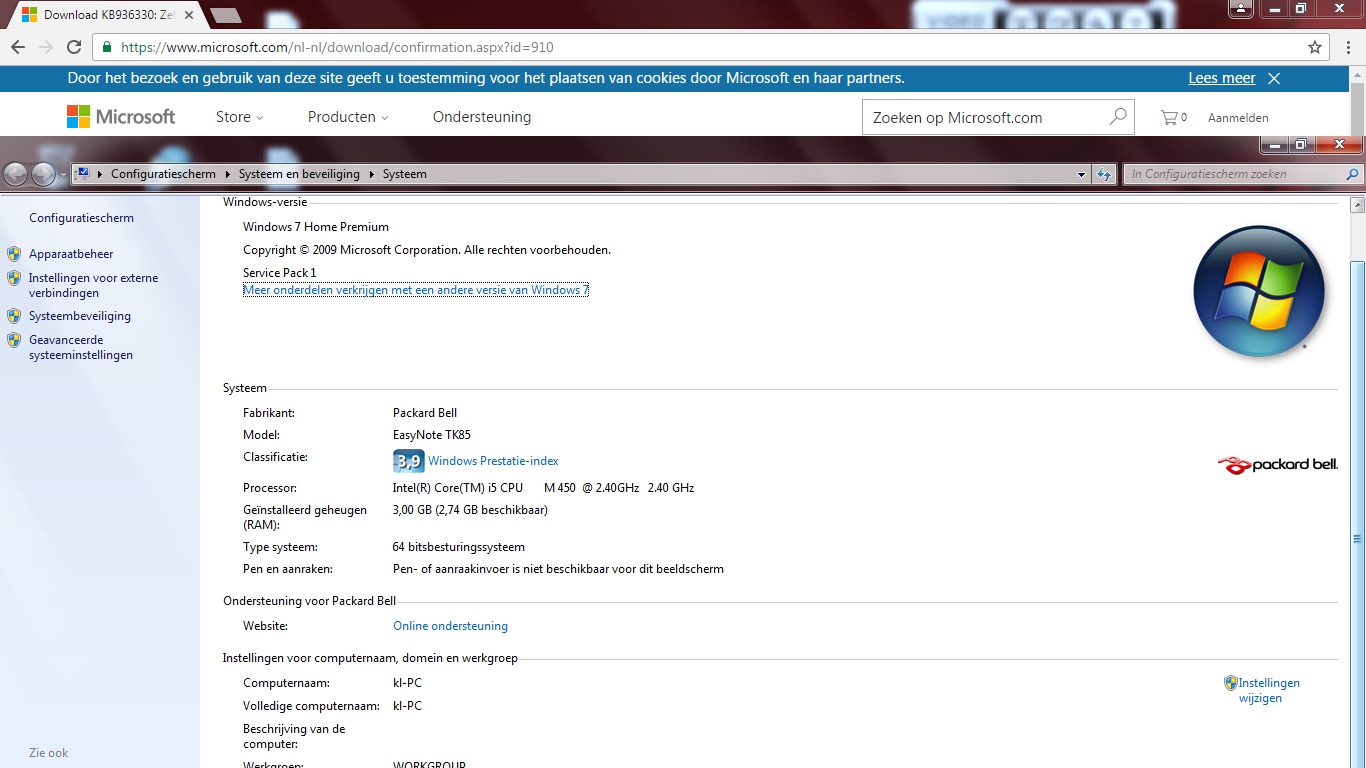Click the Configuratiescherm search magnifier icon
Viewport: 1366px width, 768px height.
[1353, 174]
